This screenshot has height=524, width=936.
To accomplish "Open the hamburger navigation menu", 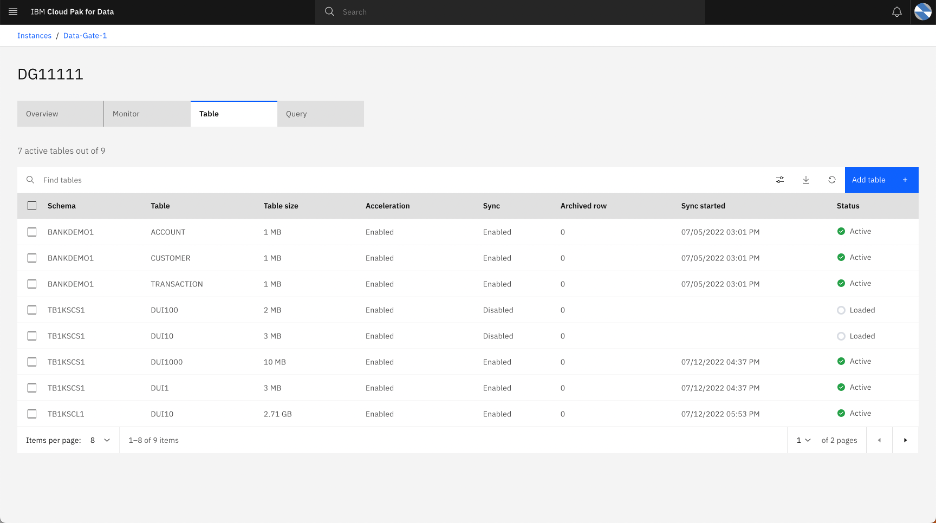I will (13, 12).
